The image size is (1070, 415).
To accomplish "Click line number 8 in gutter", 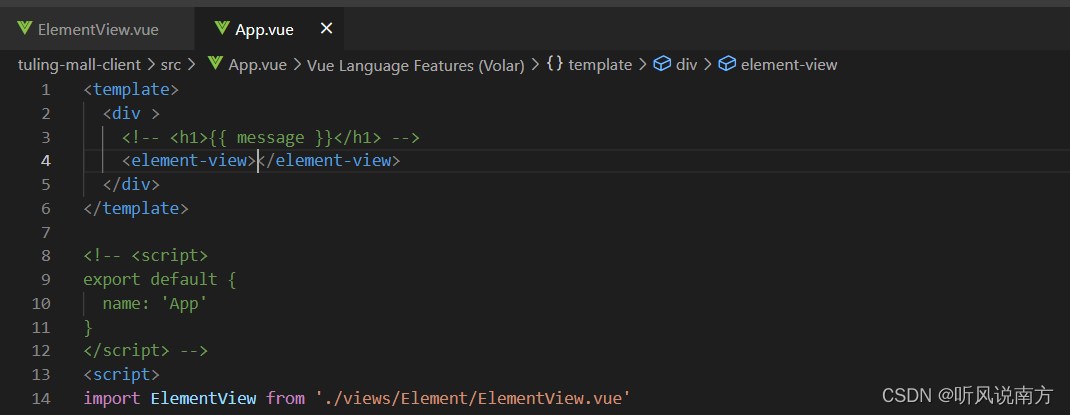I will tap(46, 256).
